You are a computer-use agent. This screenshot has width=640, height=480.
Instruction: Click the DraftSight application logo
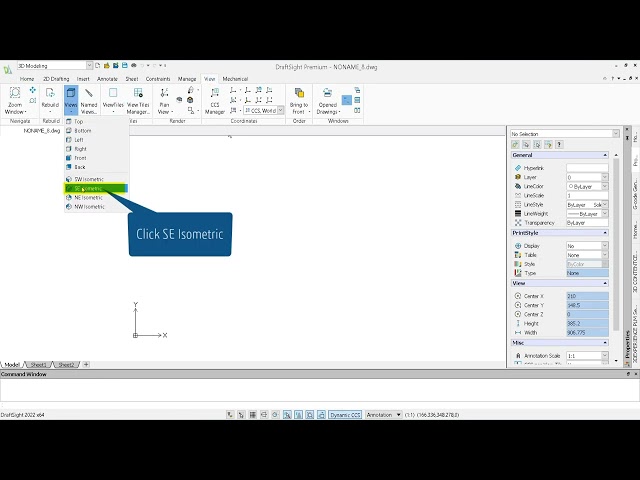pyautogui.click(x=8, y=69)
